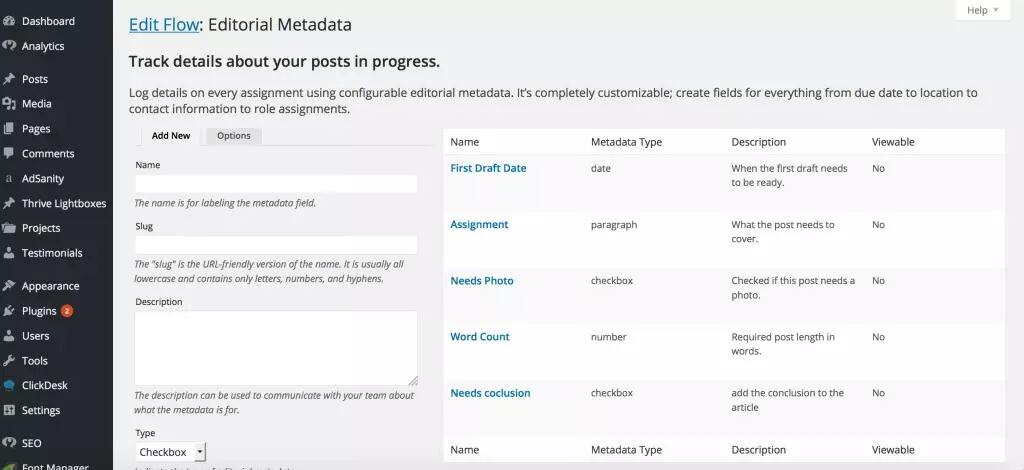Click into the Name input field
1024x470 pixels.
(x=276, y=184)
